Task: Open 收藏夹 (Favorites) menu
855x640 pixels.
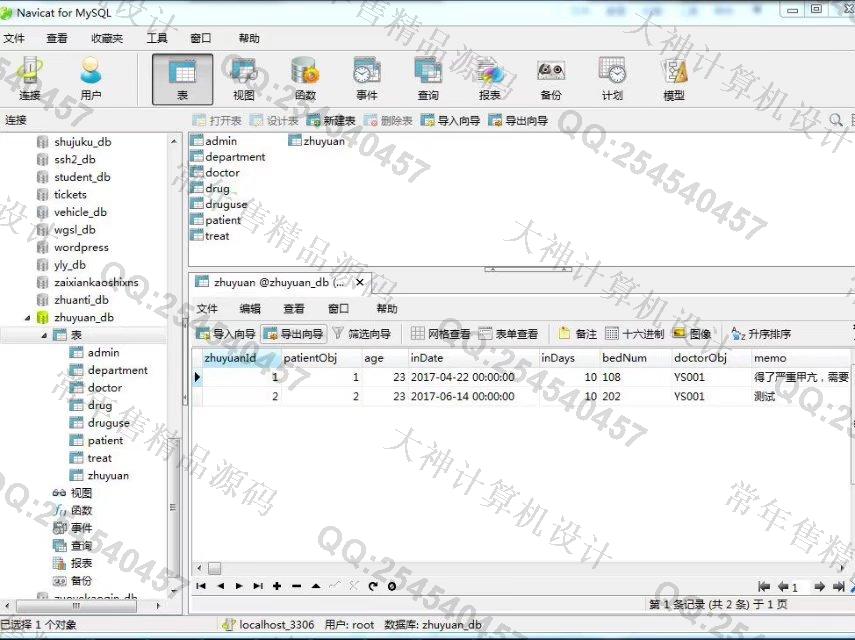Action: pos(107,38)
